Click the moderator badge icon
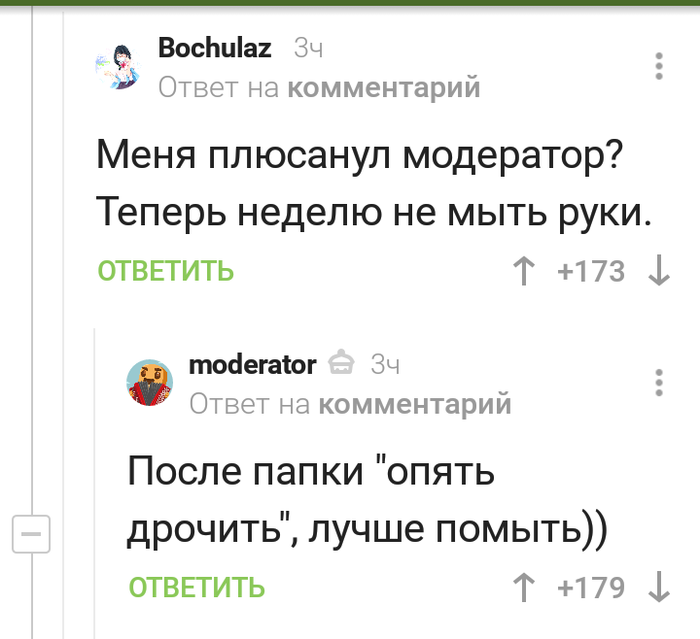The height and width of the screenshot is (639, 700). (x=342, y=362)
